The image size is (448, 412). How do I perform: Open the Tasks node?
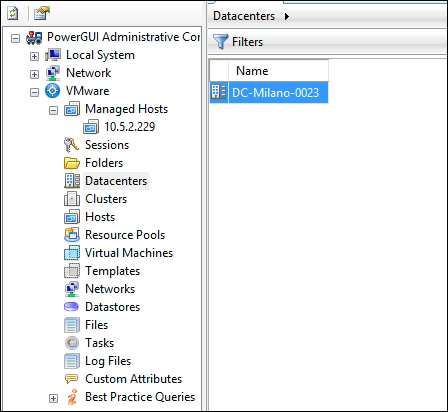click(x=99, y=343)
